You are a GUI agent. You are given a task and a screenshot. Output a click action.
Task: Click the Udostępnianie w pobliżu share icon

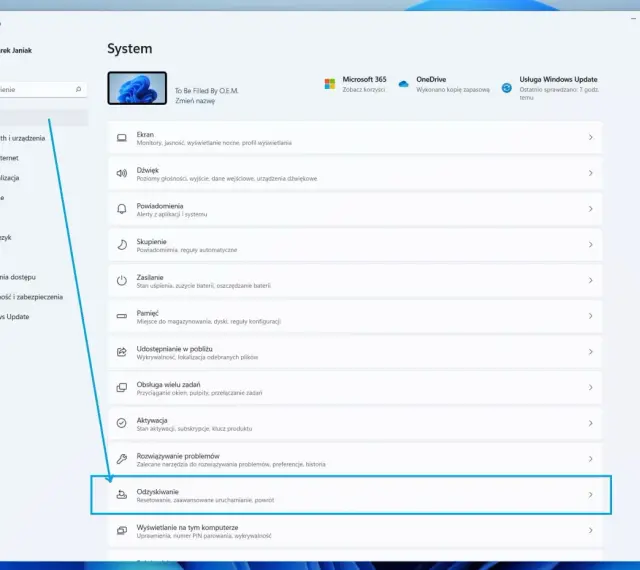[122, 352]
